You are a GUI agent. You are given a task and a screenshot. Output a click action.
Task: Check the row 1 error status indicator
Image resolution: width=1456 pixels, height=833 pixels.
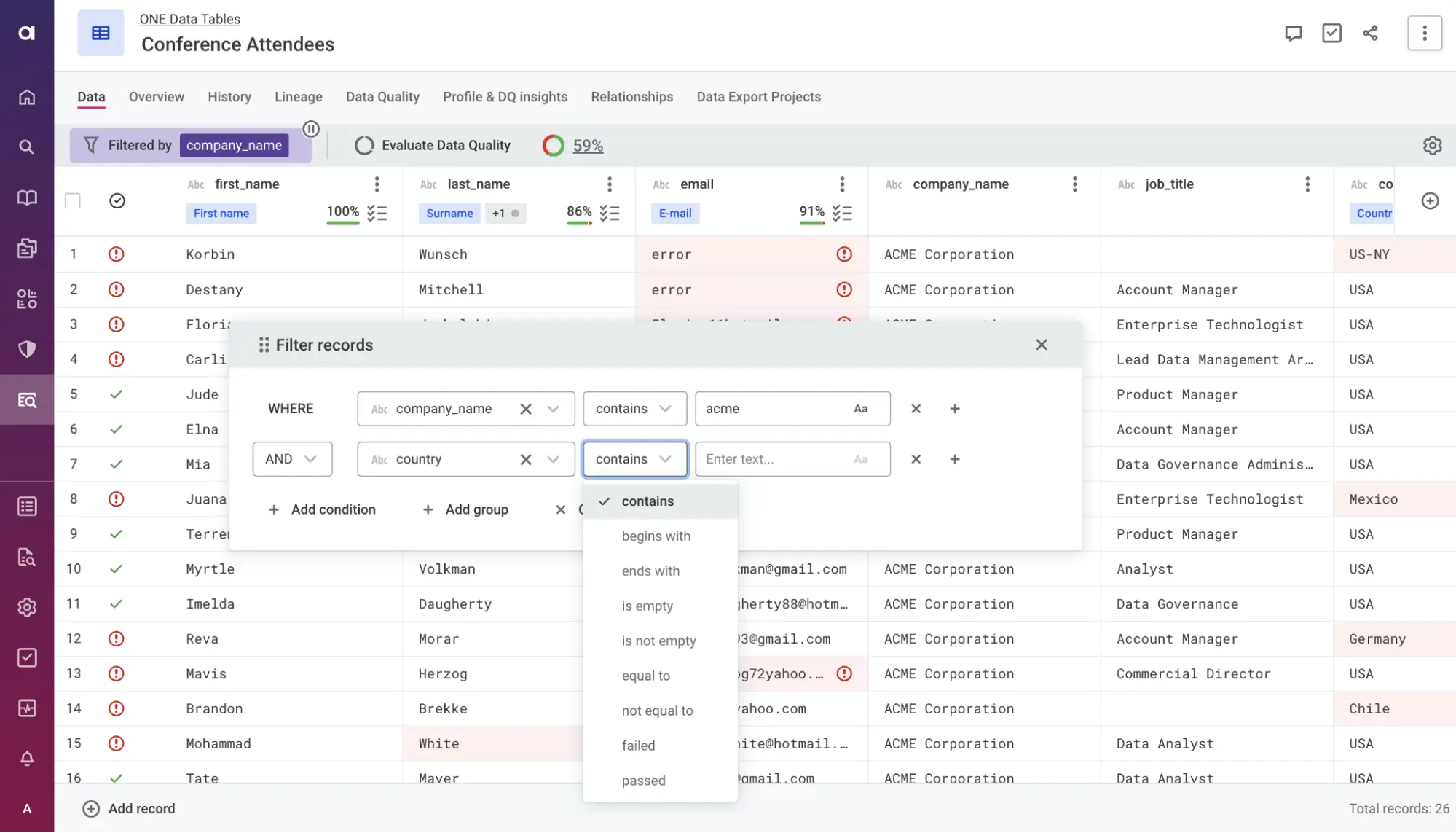[117, 254]
